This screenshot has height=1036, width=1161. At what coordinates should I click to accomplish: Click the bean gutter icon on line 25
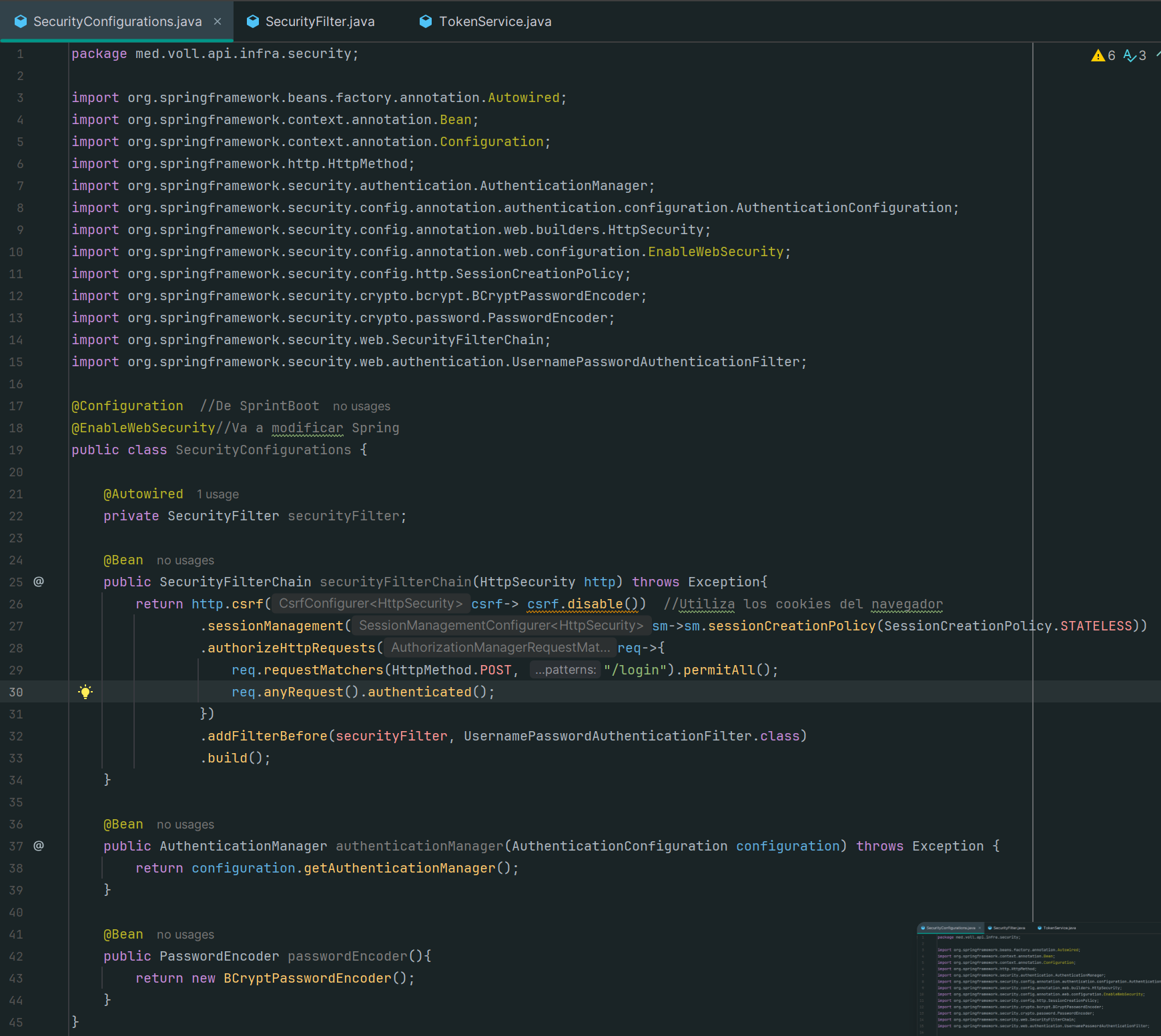click(39, 582)
